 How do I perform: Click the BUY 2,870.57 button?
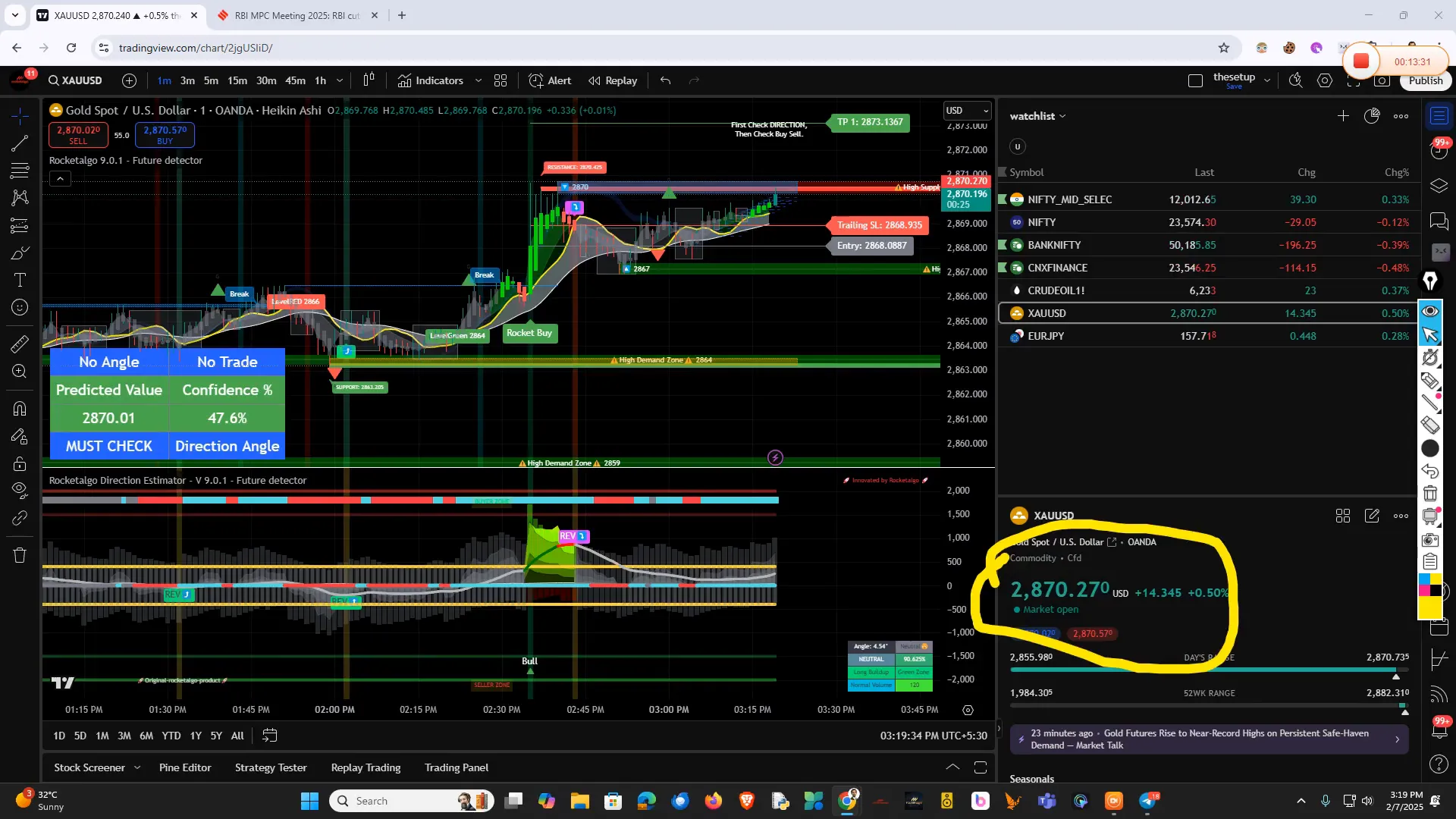pos(165,134)
